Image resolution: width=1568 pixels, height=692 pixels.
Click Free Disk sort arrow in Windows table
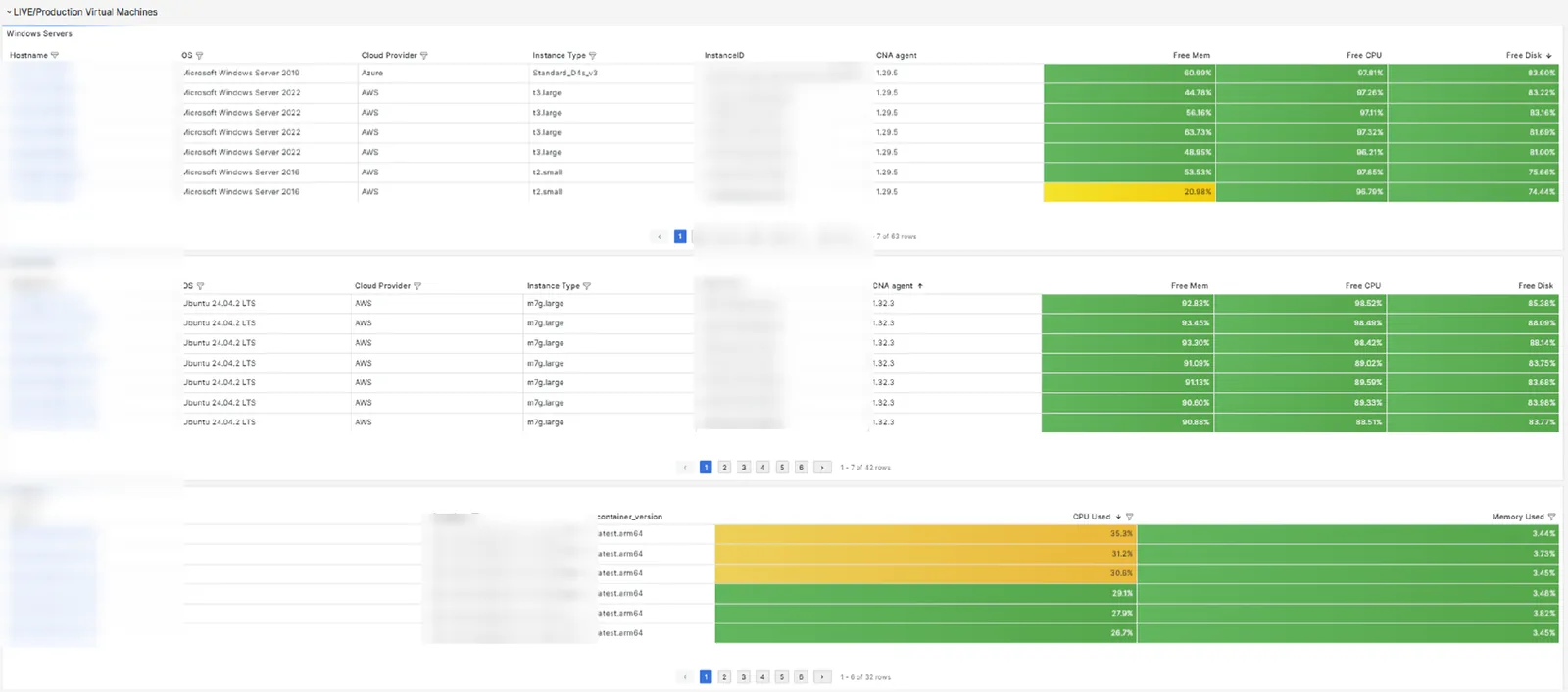1549,56
